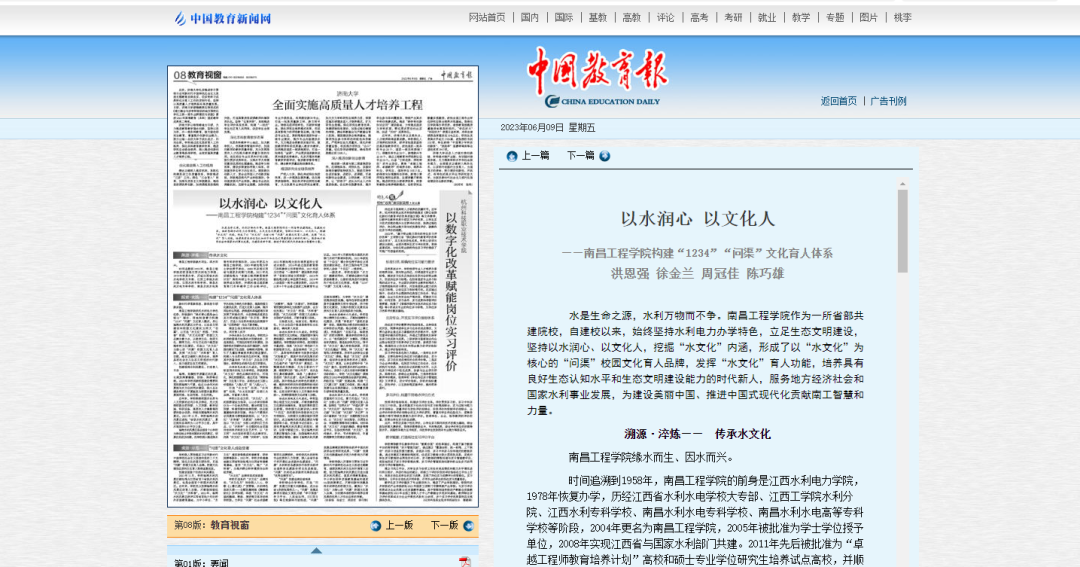Viewport: 1080px width, 567px height.
Task: Click the article panel scrollbar thumb
Action: point(903,230)
